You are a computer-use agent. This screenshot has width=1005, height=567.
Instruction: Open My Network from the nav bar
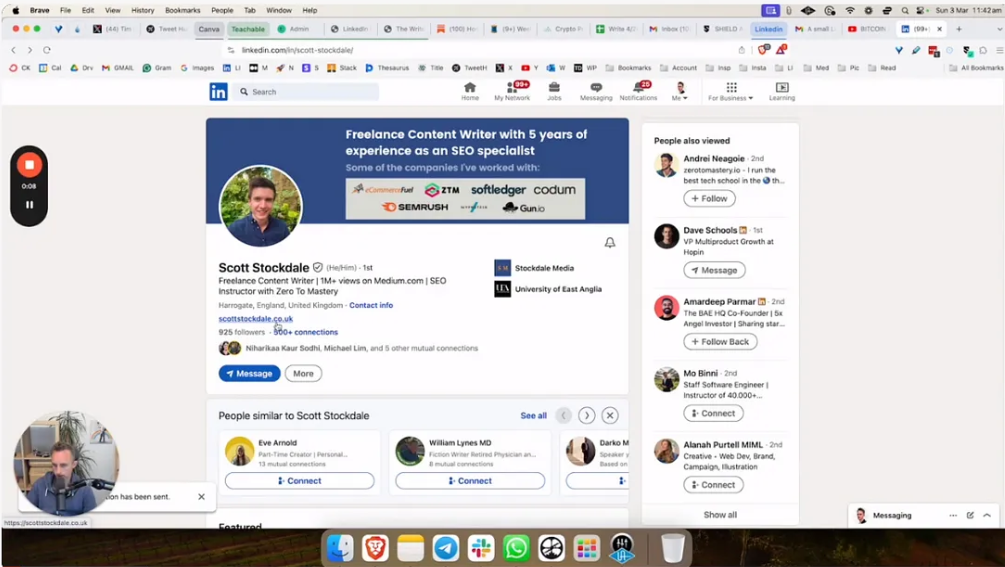point(511,92)
